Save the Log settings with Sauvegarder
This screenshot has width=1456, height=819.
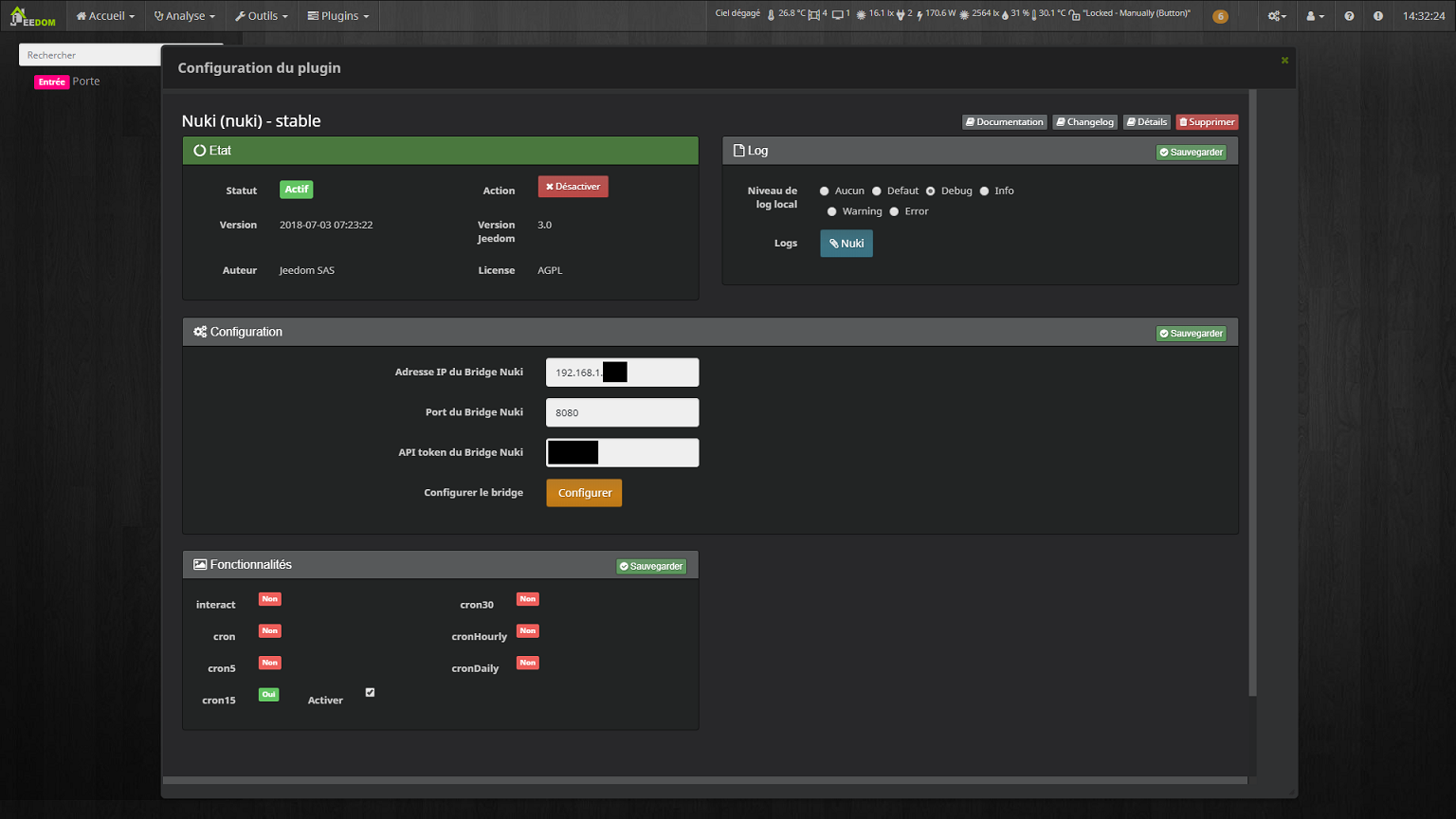point(1191,152)
